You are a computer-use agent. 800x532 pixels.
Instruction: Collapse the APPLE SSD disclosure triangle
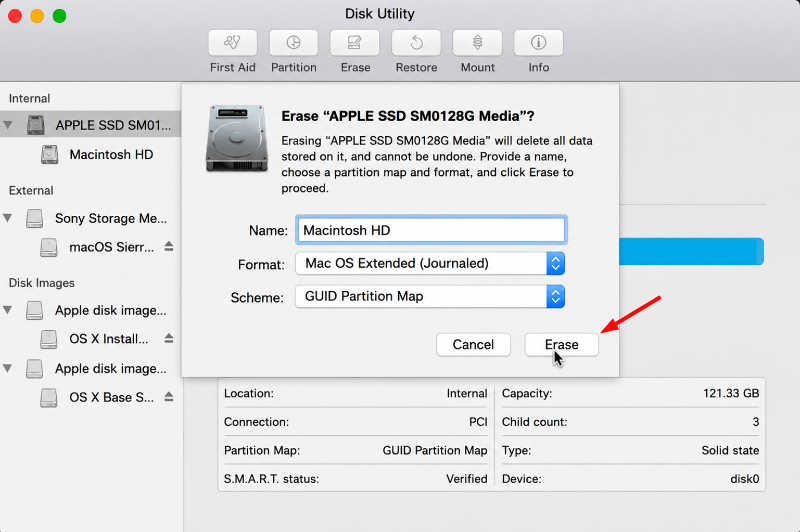[8, 125]
